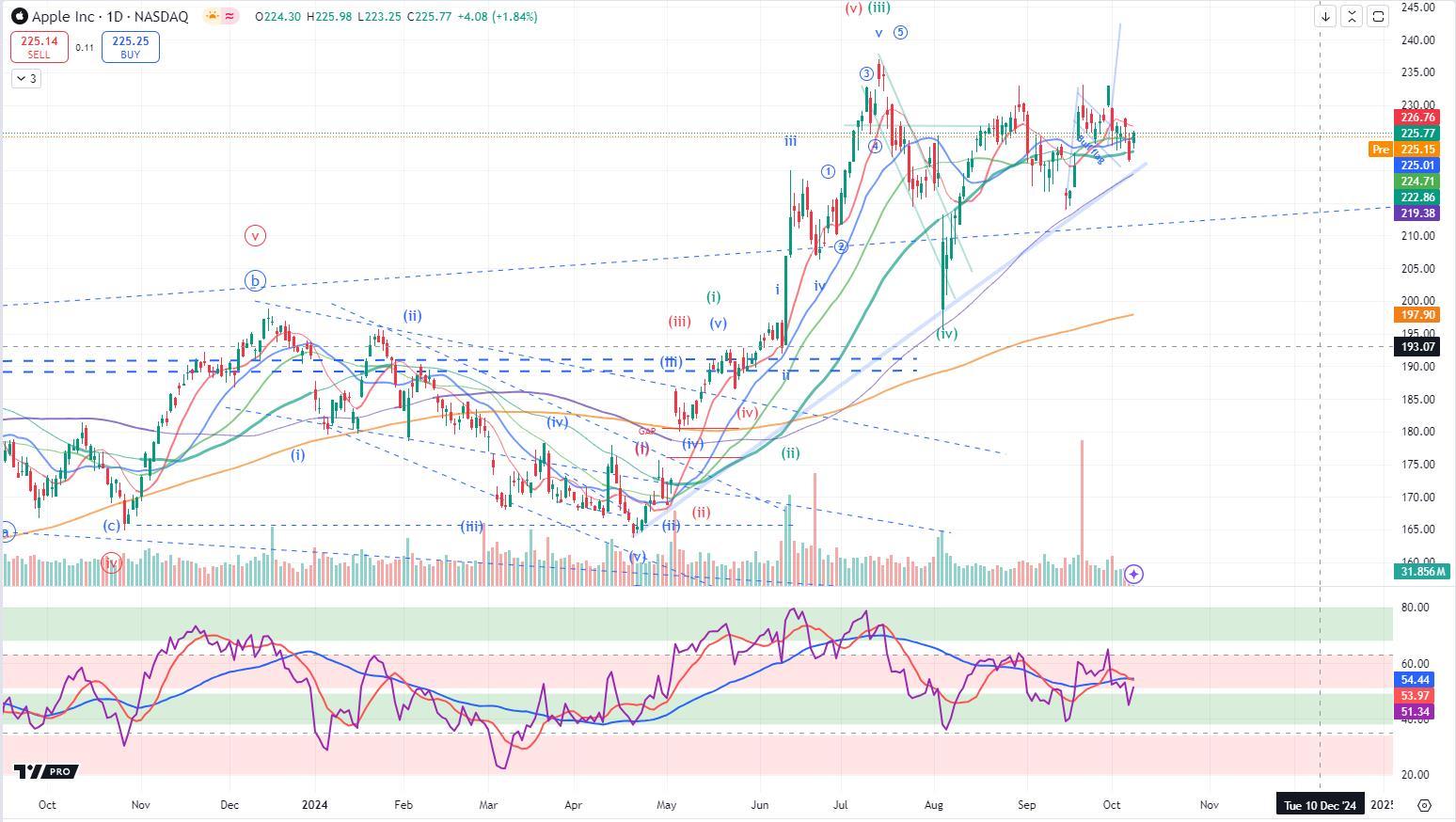Click the down-arrow button at top right
Image resolution: width=1456 pixels, height=822 pixels.
(x=1325, y=16)
